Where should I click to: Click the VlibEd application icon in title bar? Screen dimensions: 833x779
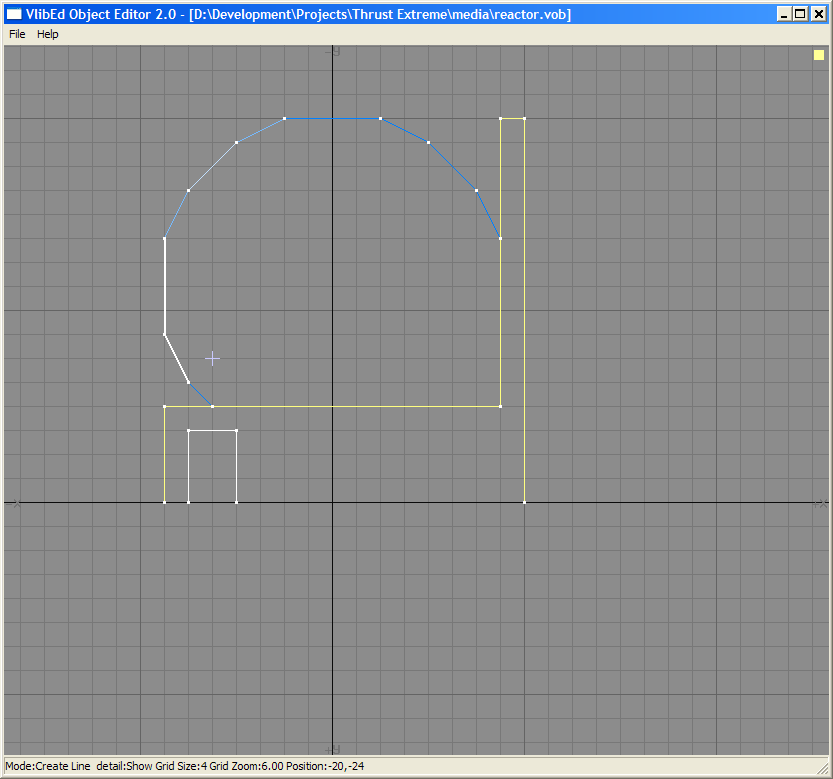pyautogui.click(x=14, y=14)
